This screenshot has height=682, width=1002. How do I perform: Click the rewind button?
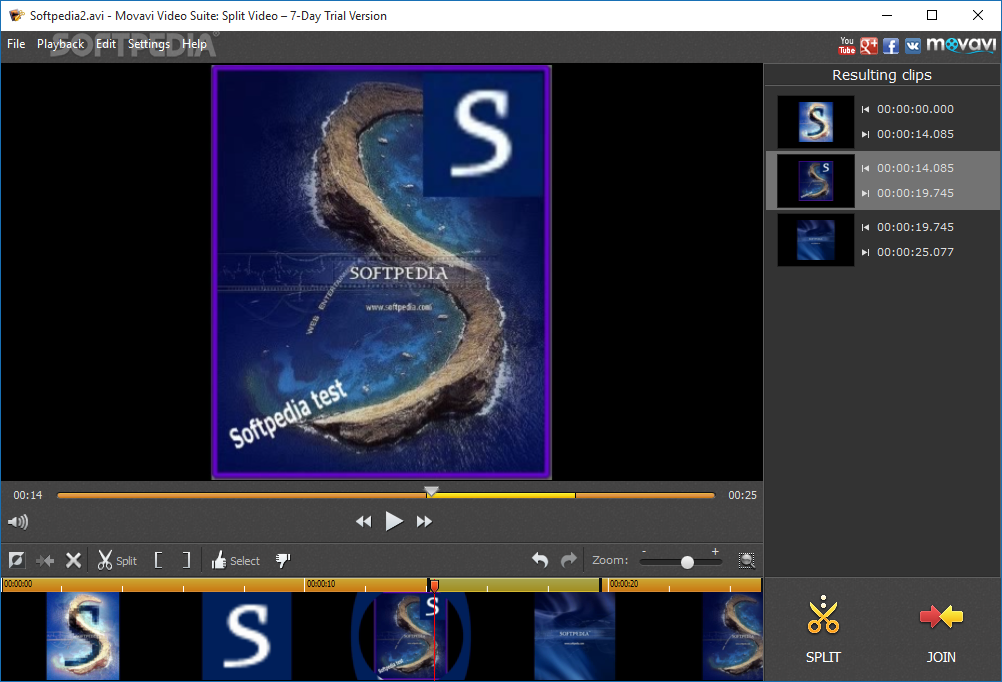(x=364, y=522)
